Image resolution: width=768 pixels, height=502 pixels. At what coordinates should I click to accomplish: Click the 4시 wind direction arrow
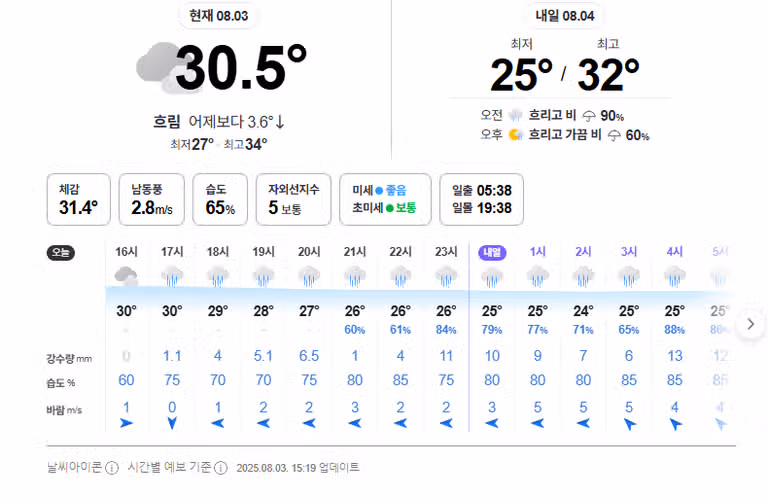(x=675, y=424)
